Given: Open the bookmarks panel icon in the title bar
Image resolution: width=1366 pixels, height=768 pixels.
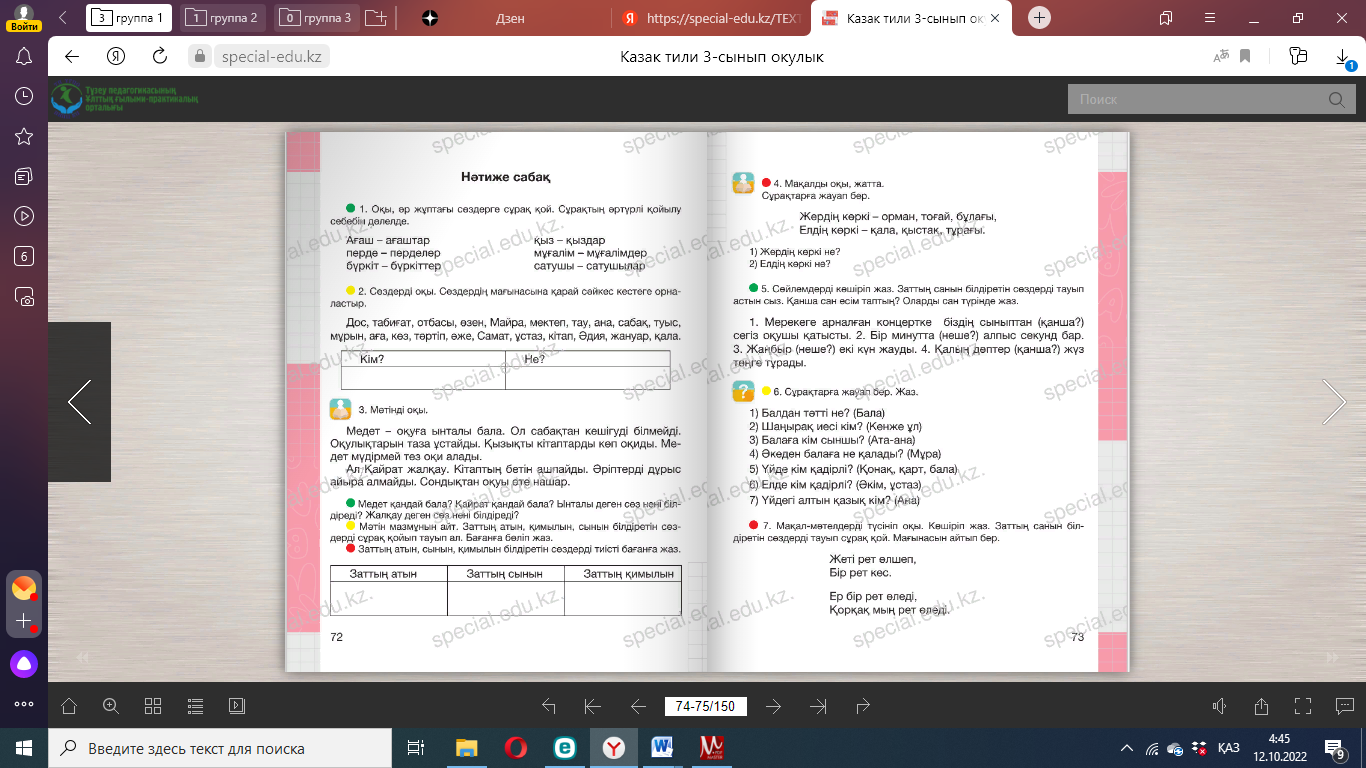Looking at the screenshot, I should [x=1166, y=18].
